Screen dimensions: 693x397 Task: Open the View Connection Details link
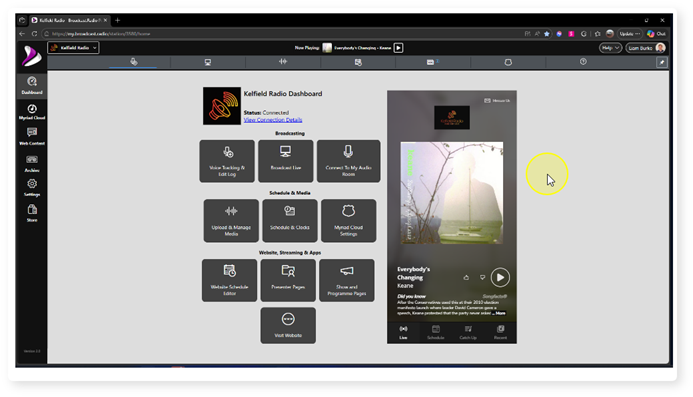[273, 120]
